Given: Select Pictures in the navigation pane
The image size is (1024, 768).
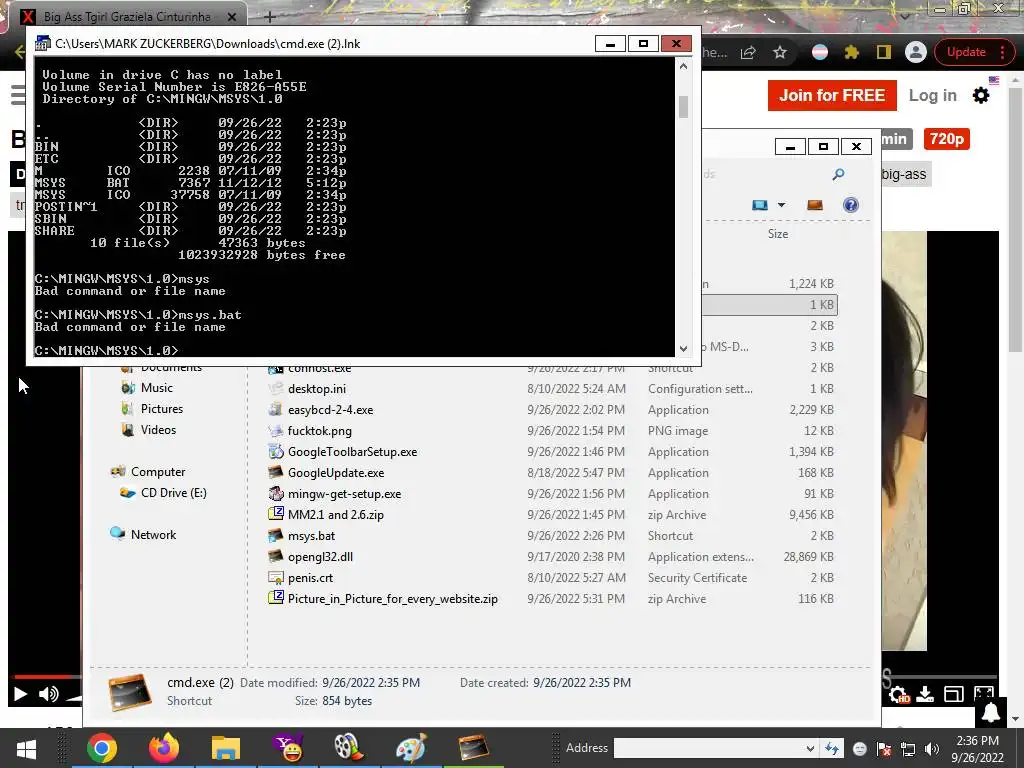Looking at the screenshot, I should click(x=162, y=409).
